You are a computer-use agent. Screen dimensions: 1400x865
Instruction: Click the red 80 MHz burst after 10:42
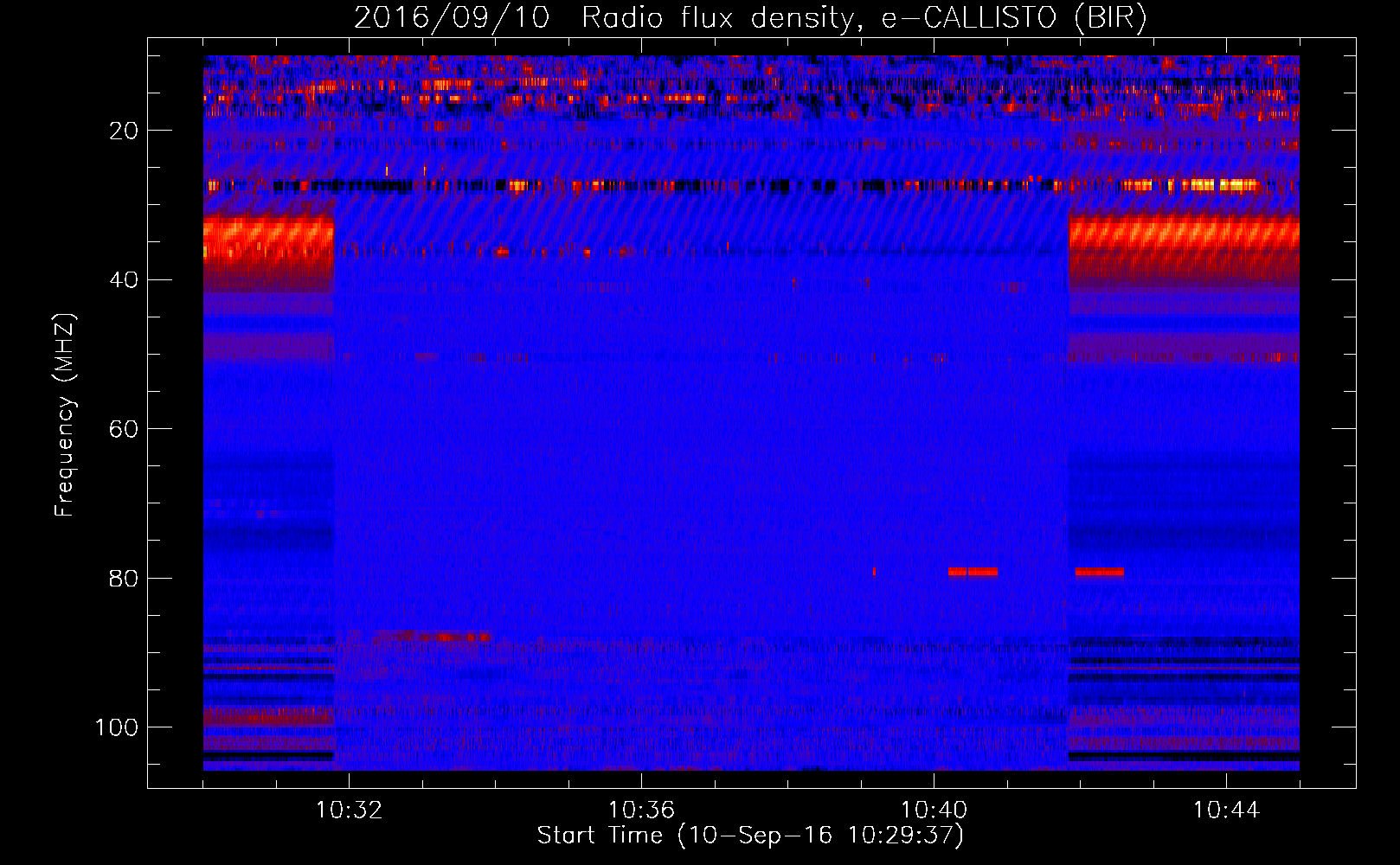pos(1100,572)
